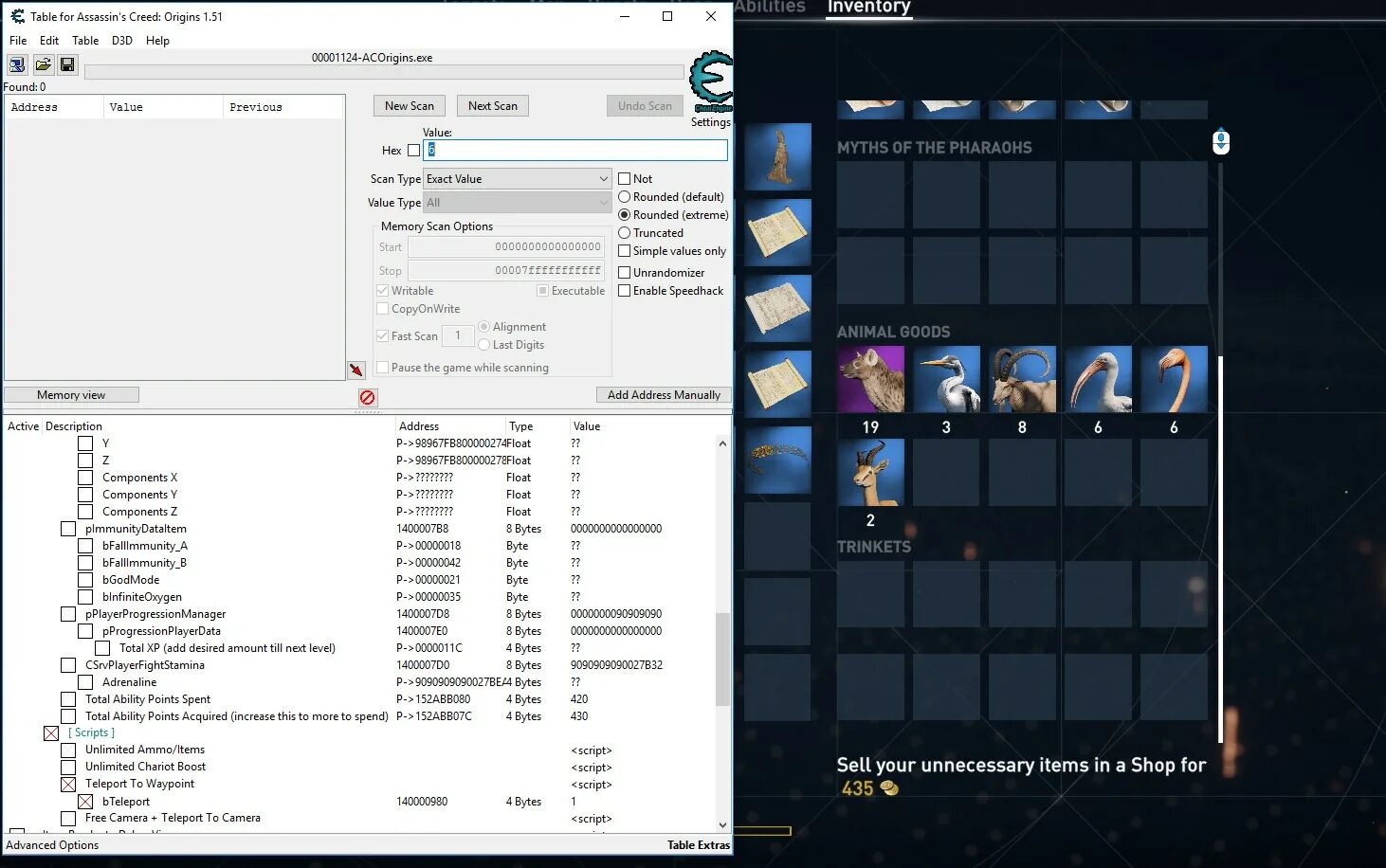The width and height of the screenshot is (1386, 868).
Task: Open Advanced Options at bottom
Action: (x=52, y=845)
